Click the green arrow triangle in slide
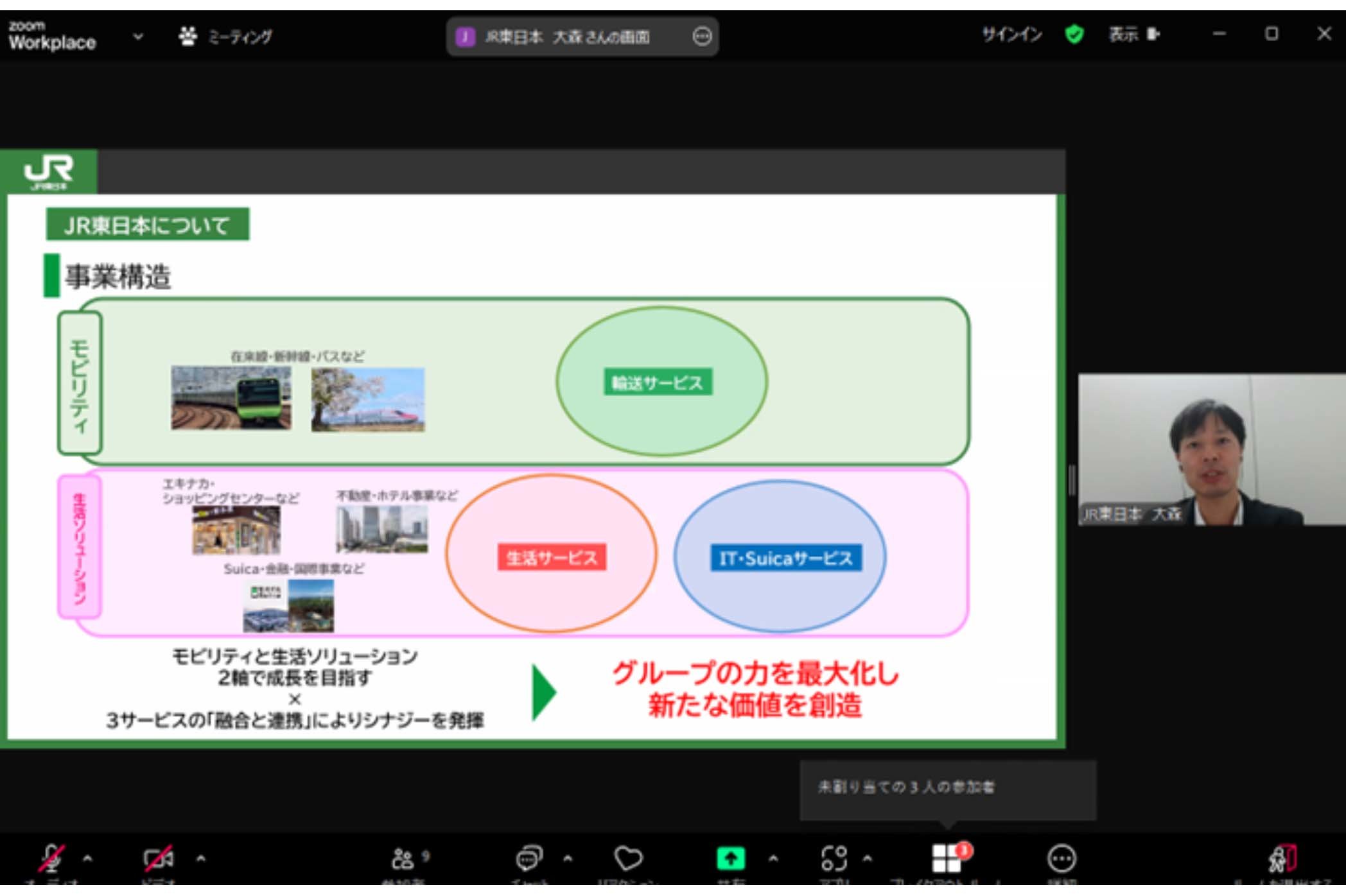The width and height of the screenshot is (1346, 896). point(544,692)
